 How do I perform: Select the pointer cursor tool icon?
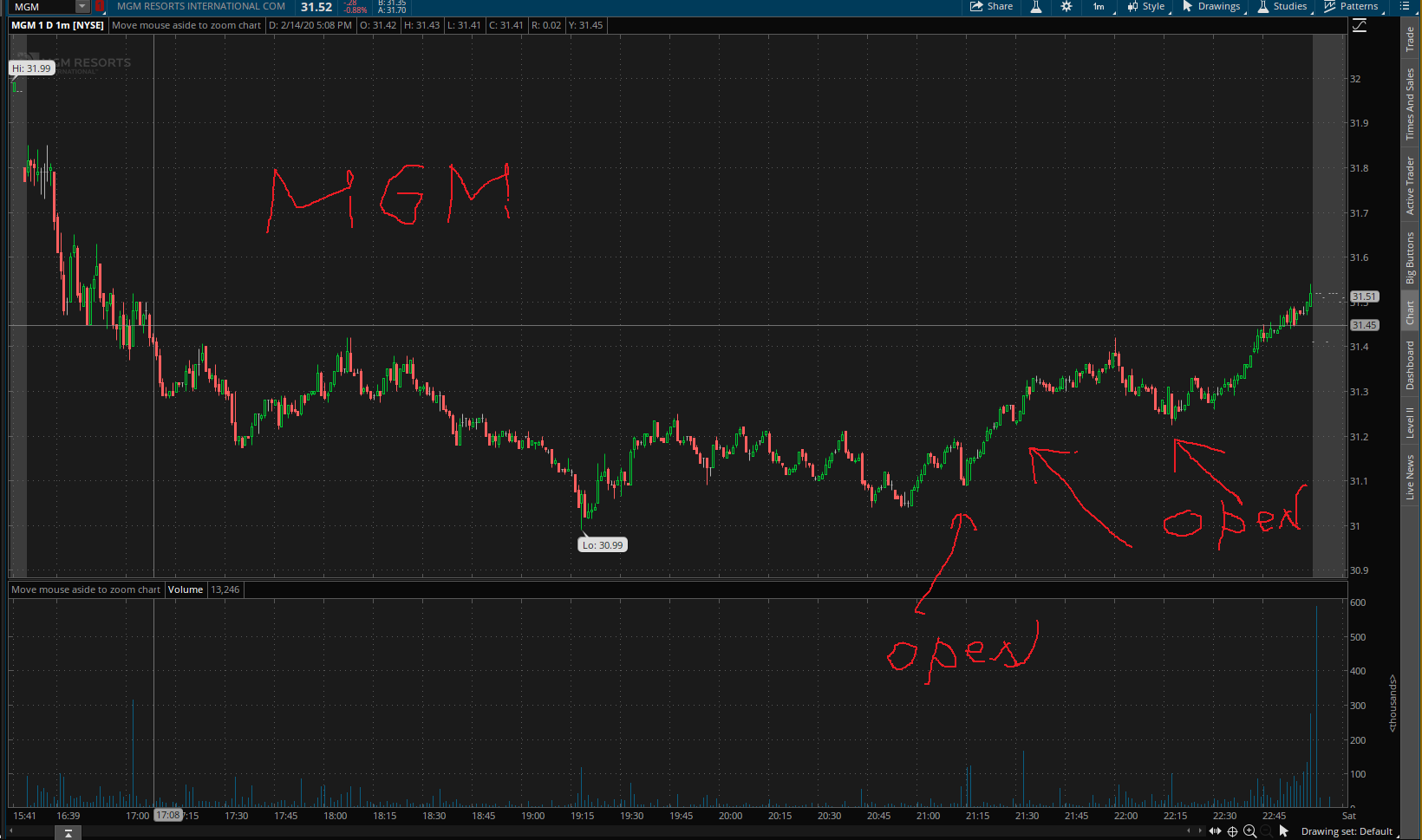[x=1284, y=831]
